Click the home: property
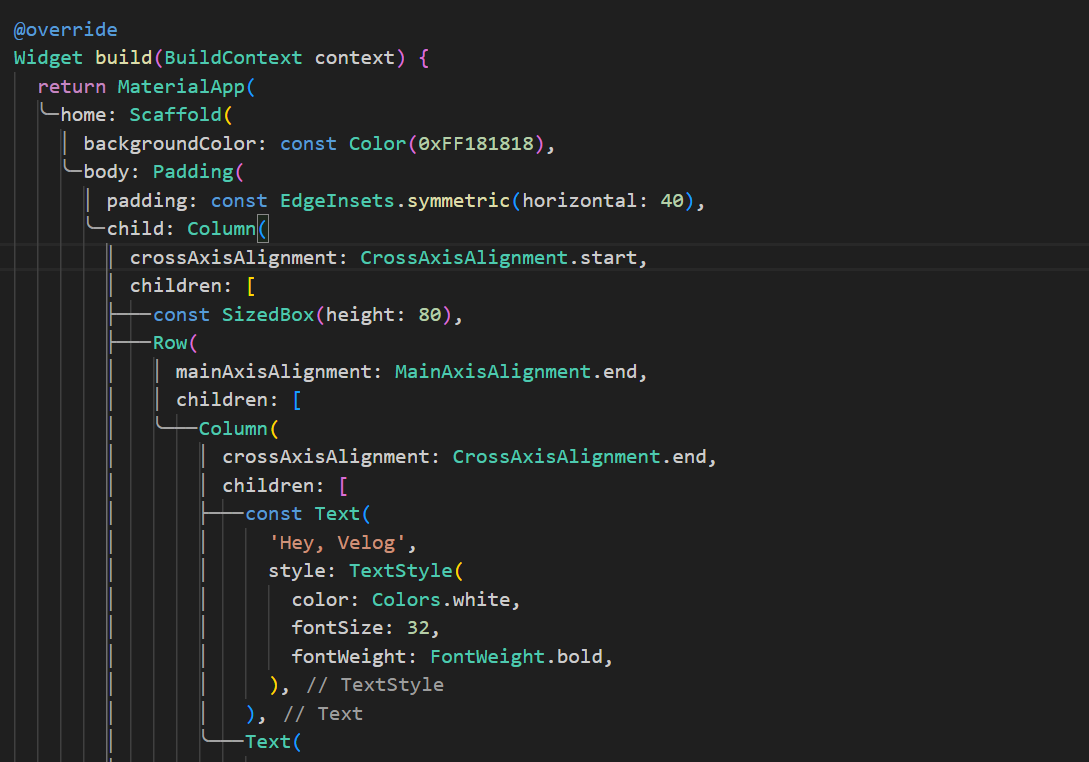 88,115
